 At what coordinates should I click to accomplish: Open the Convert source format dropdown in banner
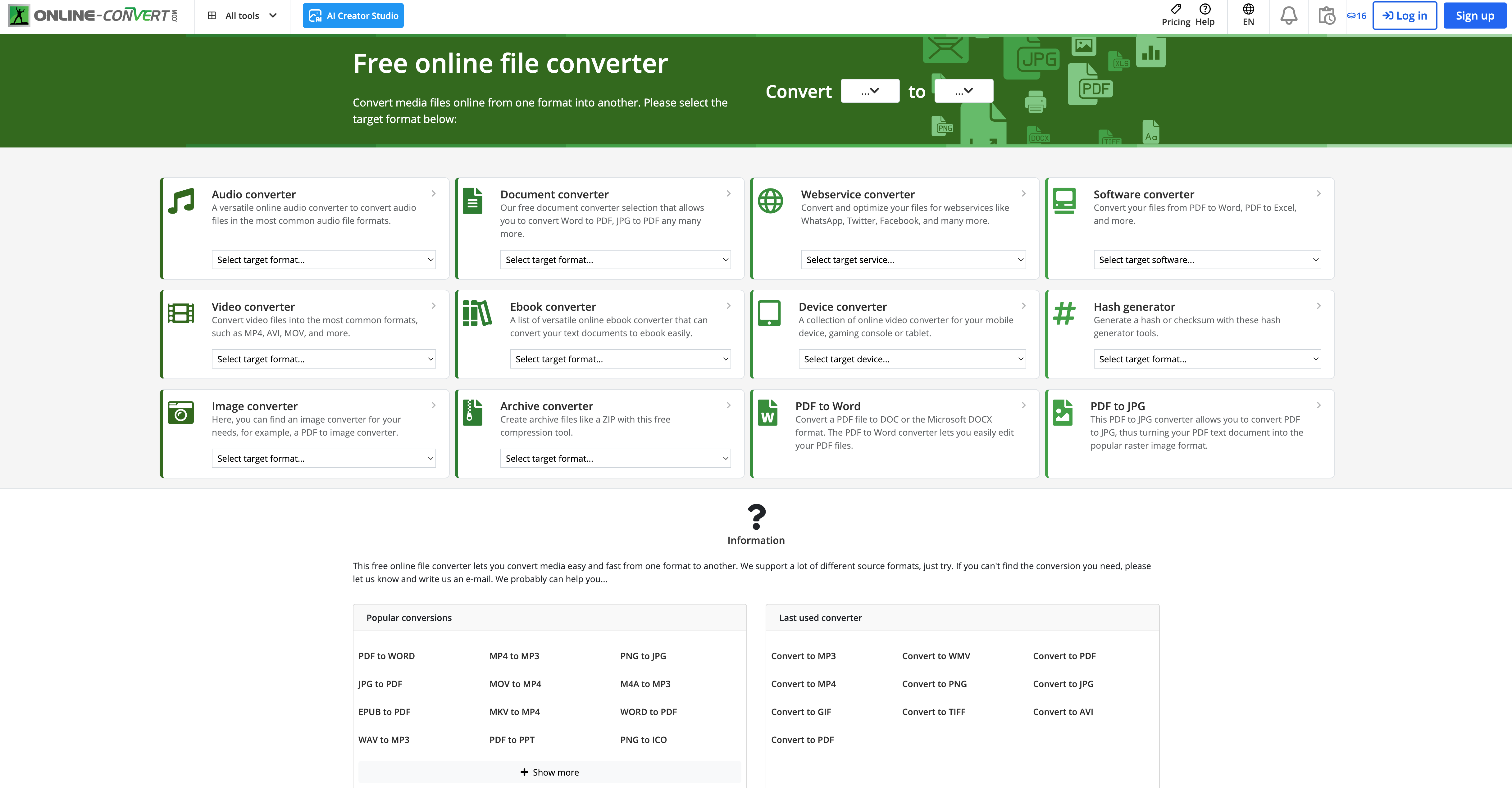(x=869, y=91)
